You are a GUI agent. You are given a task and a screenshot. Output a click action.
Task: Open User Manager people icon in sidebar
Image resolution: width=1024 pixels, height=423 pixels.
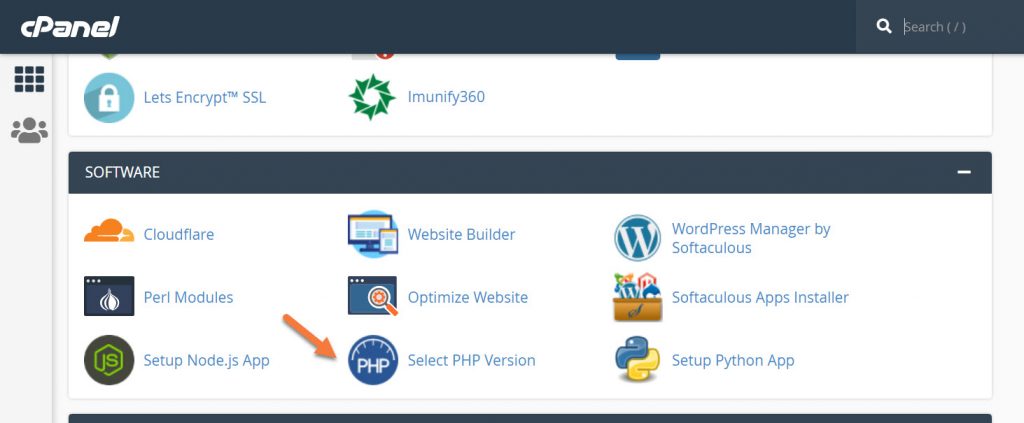pyautogui.click(x=29, y=130)
